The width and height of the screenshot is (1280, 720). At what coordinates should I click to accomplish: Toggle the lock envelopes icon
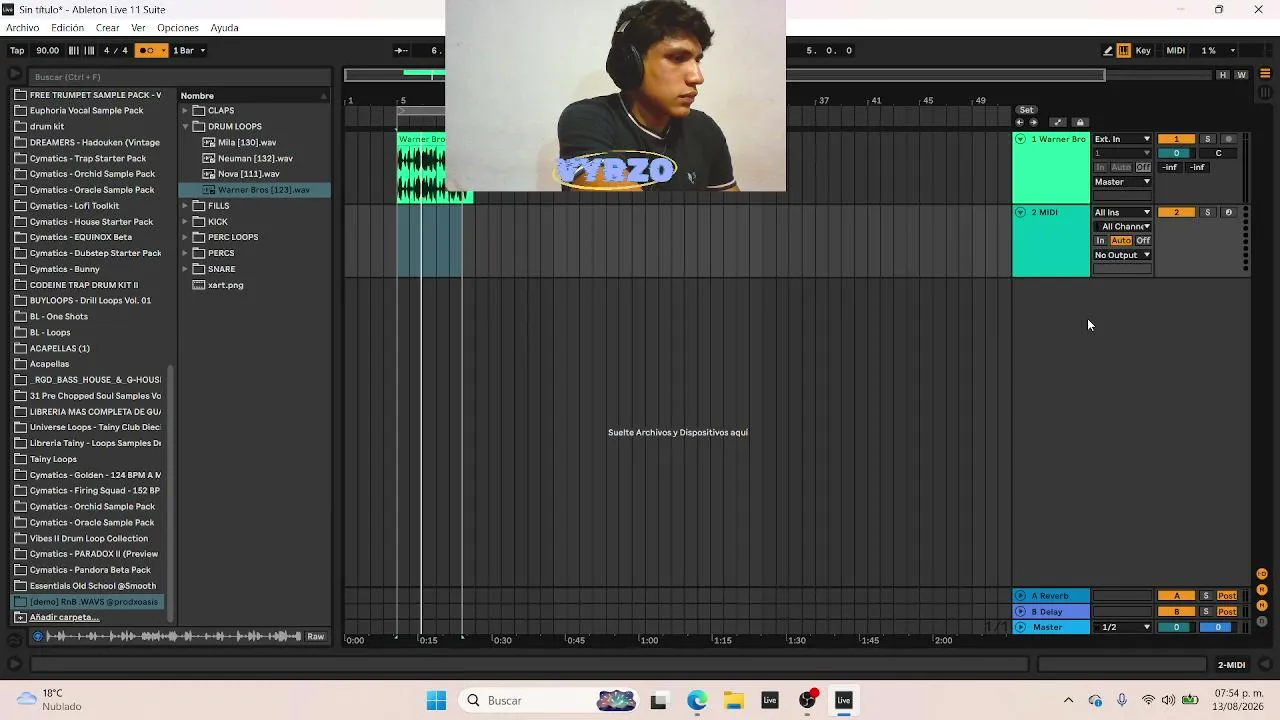pos(1079,122)
